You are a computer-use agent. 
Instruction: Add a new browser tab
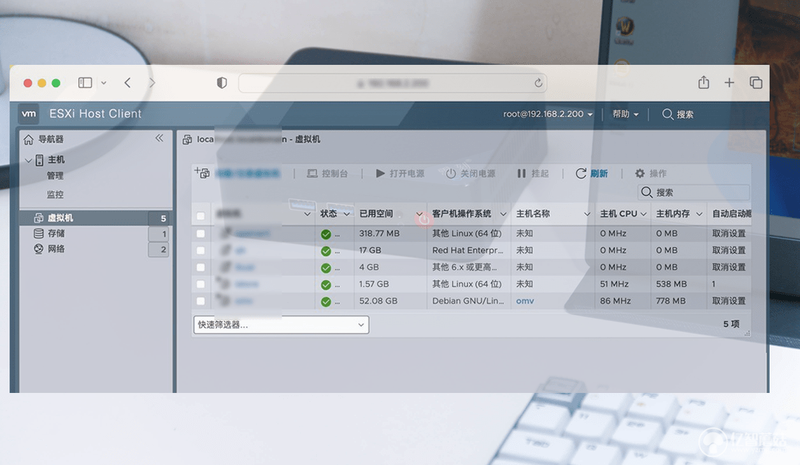click(x=729, y=83)
